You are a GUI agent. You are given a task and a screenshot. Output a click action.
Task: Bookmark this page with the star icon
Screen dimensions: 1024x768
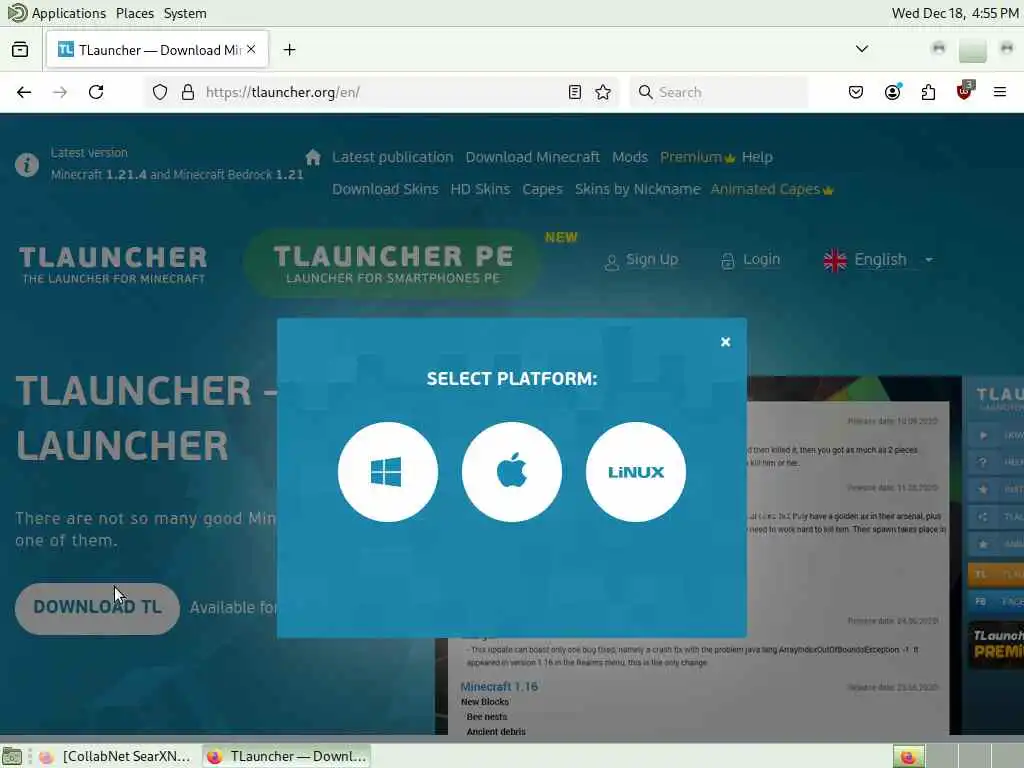click(603, 92)
